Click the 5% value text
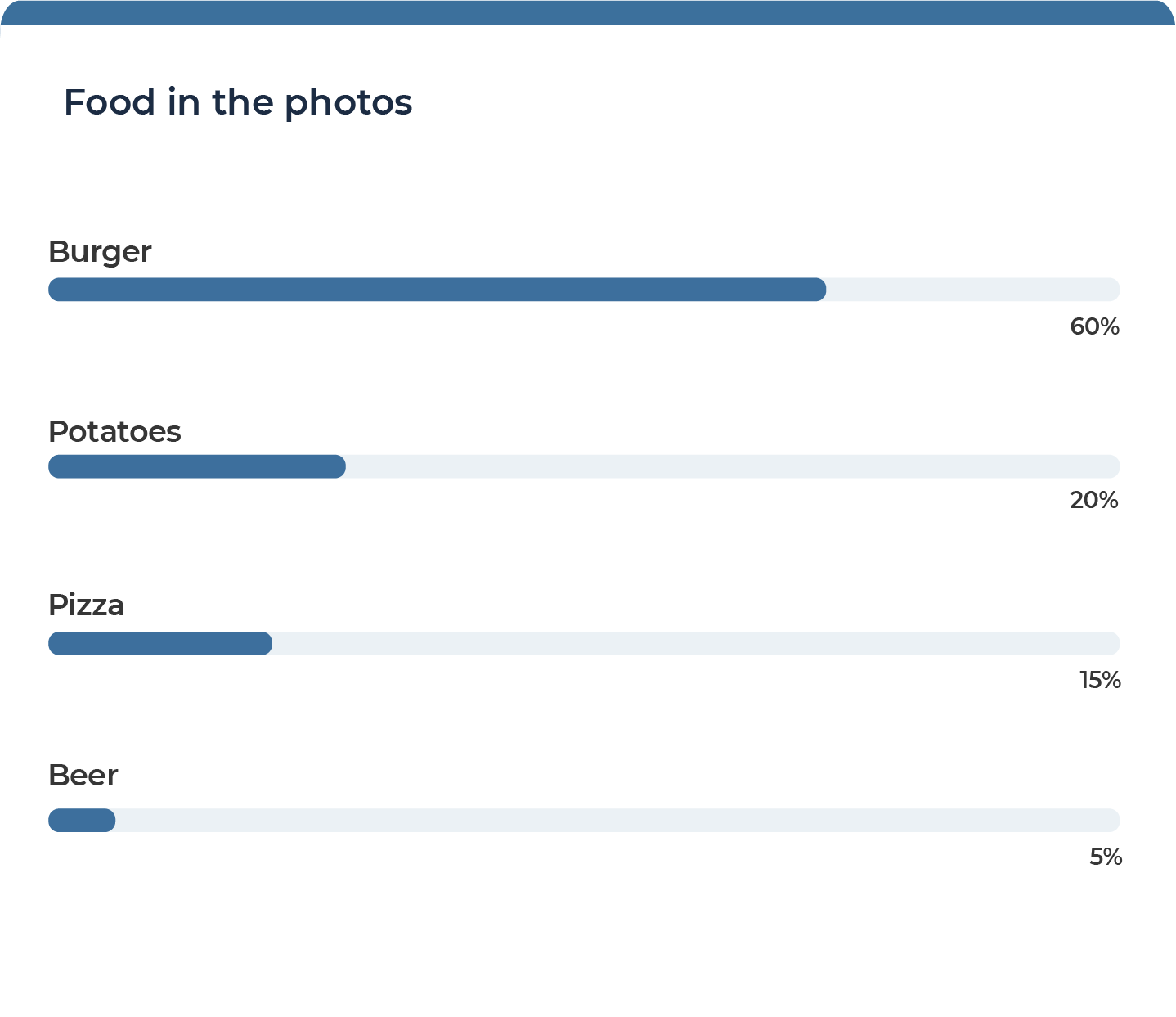 (1106, 857)
